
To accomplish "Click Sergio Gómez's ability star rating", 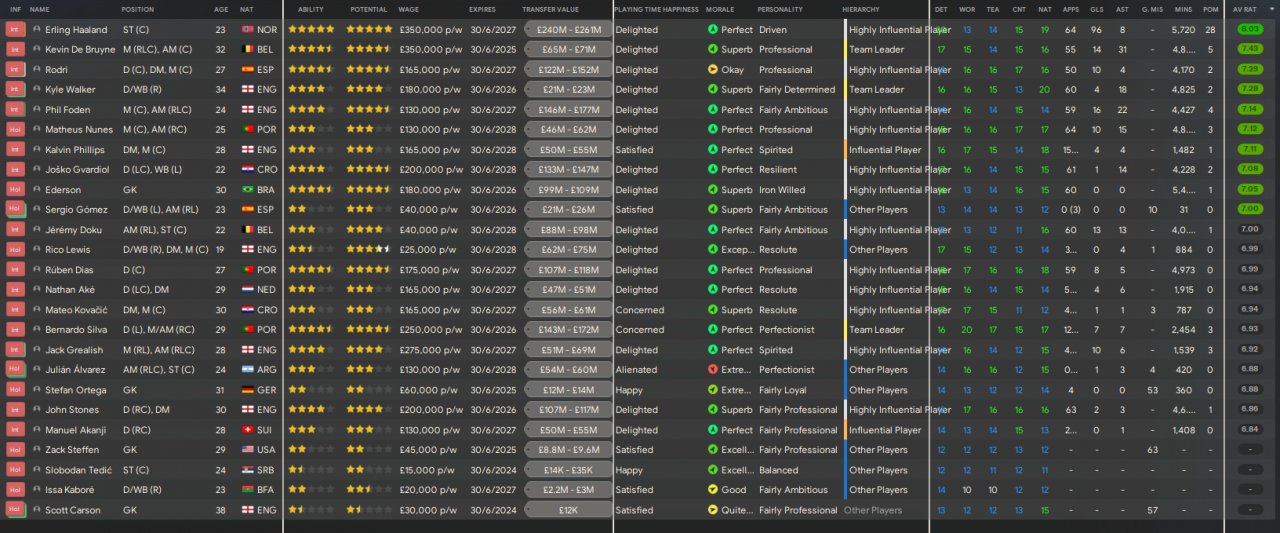I will tap(311, 210).
